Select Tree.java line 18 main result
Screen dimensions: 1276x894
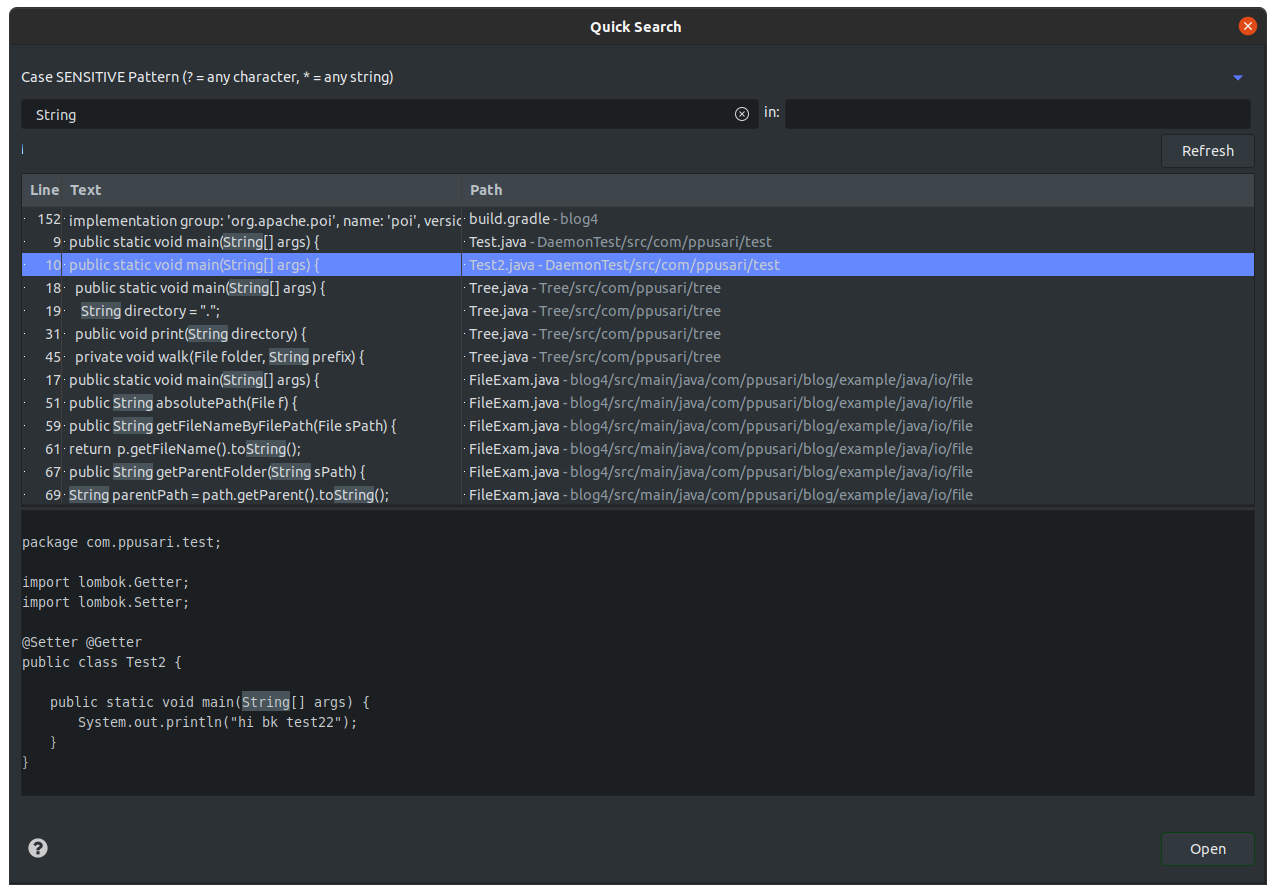[x=638, y=288]
